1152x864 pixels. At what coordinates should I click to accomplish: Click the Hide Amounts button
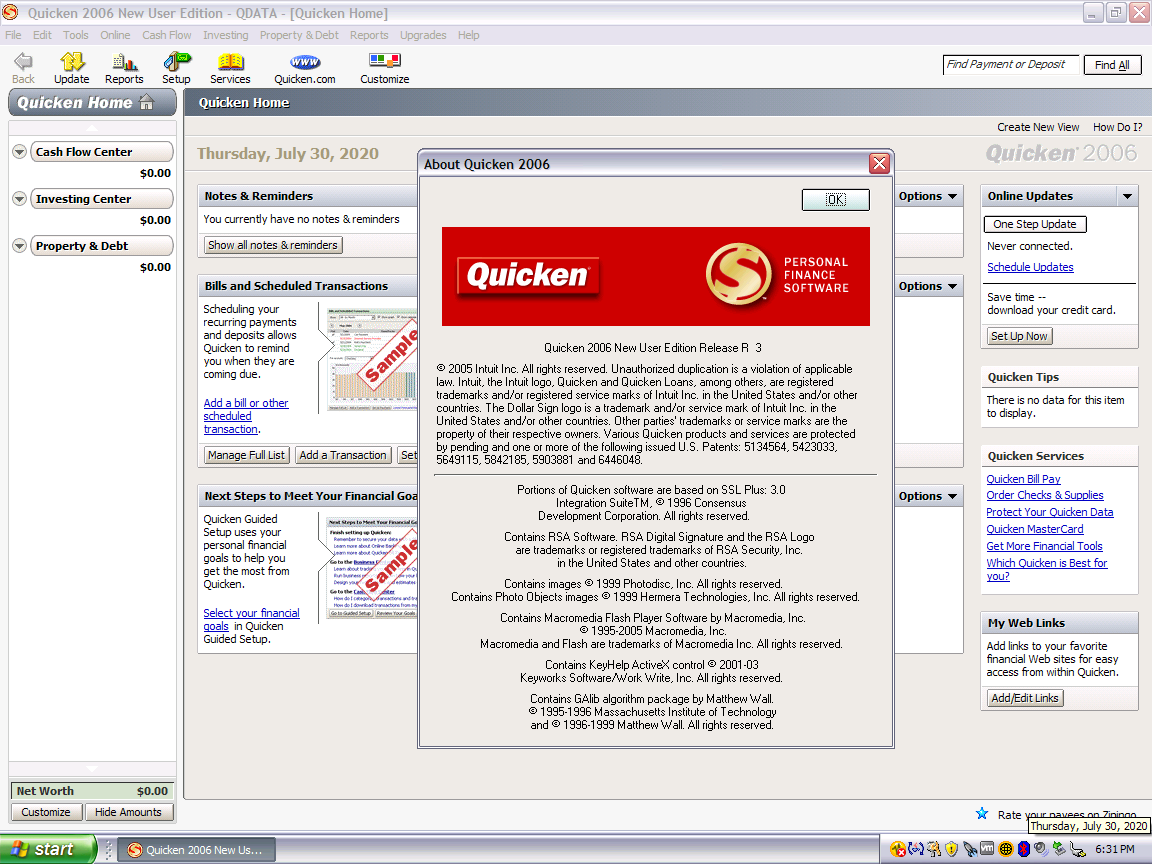tap(128, 812)
